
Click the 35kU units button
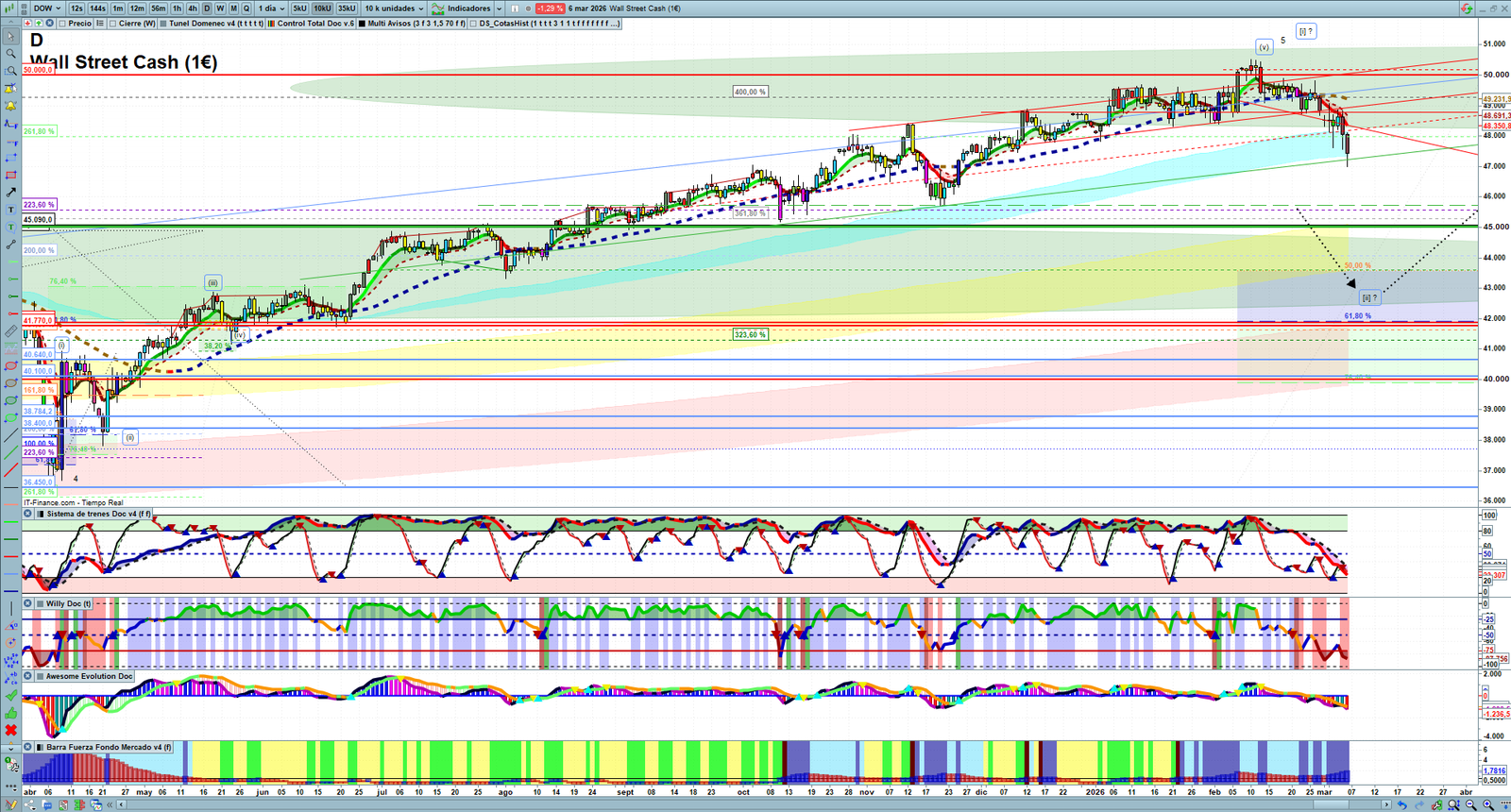pyautogui.click(x=347, y=8)
